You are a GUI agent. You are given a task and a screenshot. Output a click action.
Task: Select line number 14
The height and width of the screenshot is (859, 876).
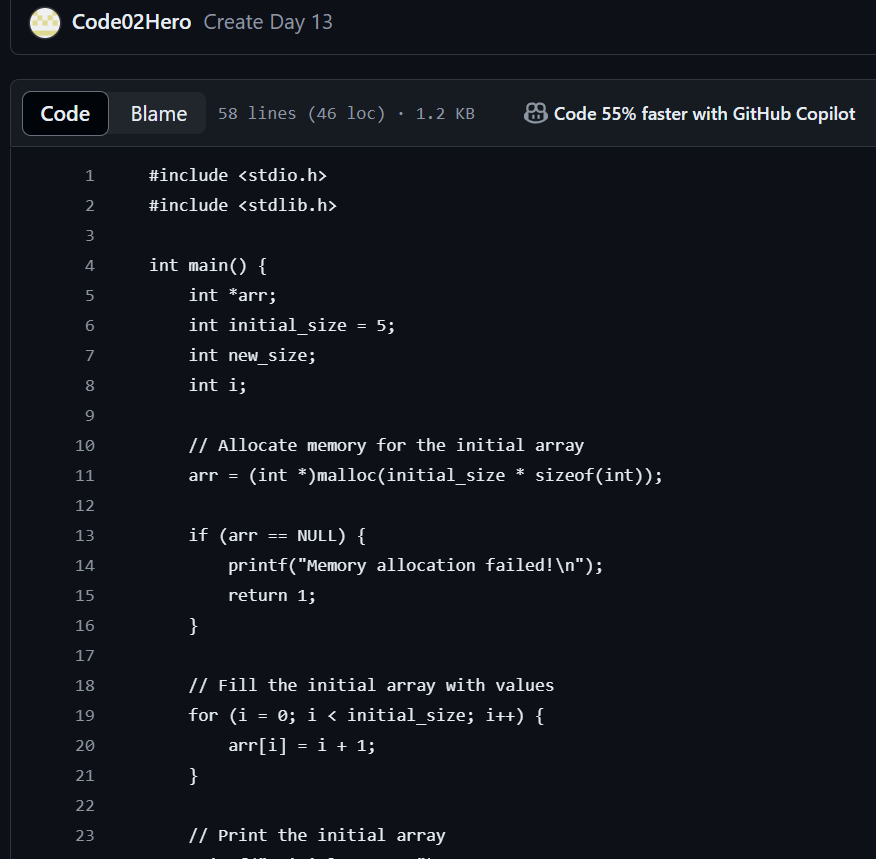pyautogui.click(x=85, y=566)
